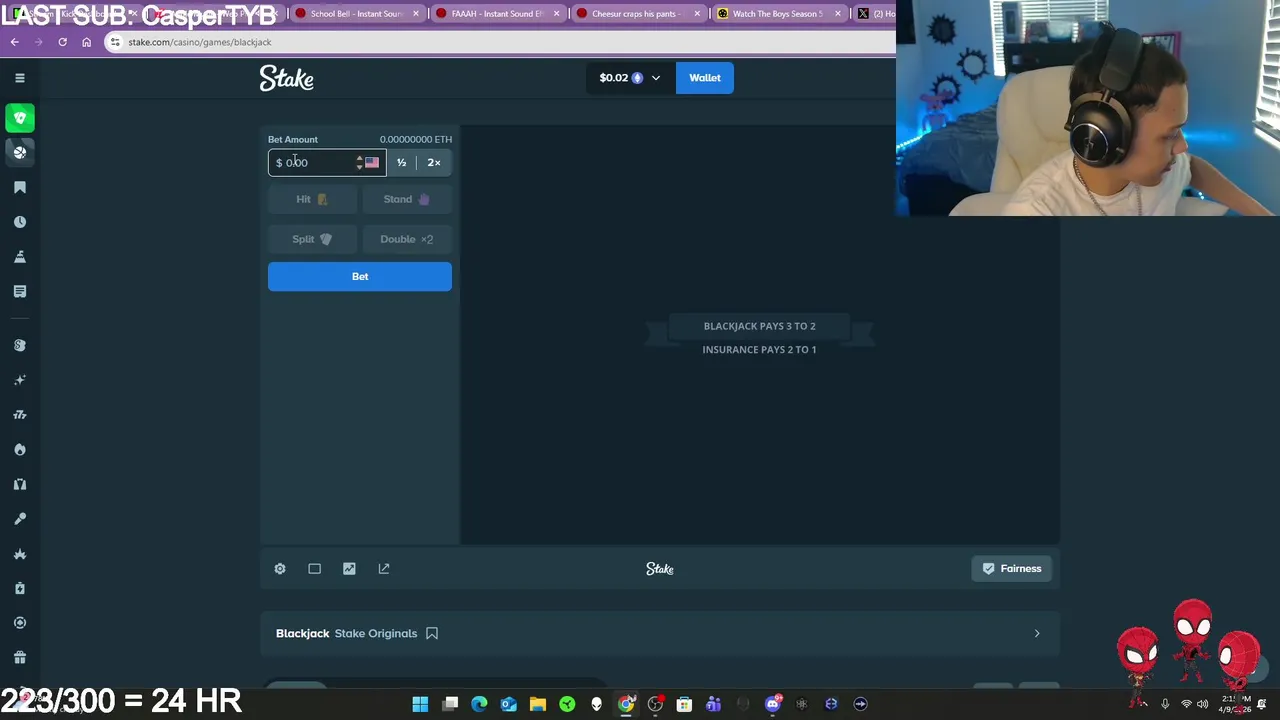Screen dimensions: 1280x720
Task: Toggle theatre mode rectangle icon
Action: pos(314,569)
